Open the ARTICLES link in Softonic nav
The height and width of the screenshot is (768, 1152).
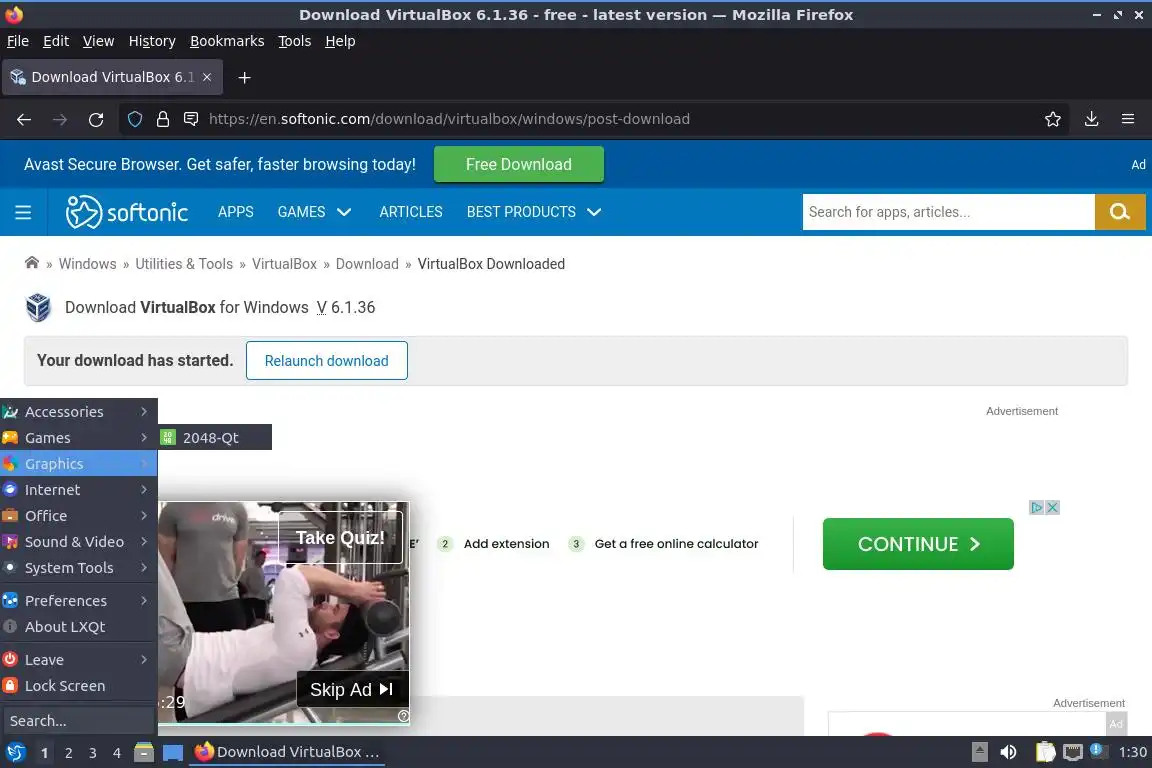click(411, 212)
